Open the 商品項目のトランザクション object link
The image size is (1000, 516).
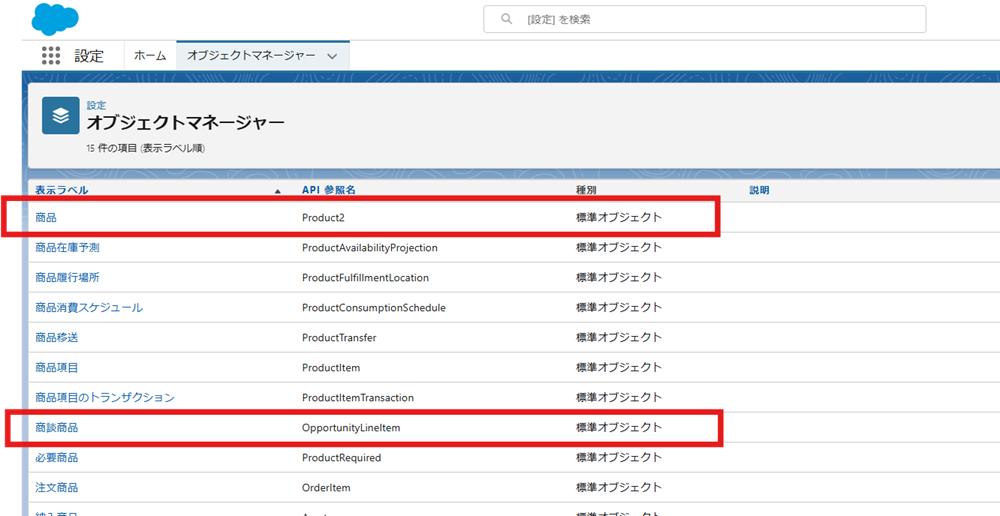tap(105, 397)
